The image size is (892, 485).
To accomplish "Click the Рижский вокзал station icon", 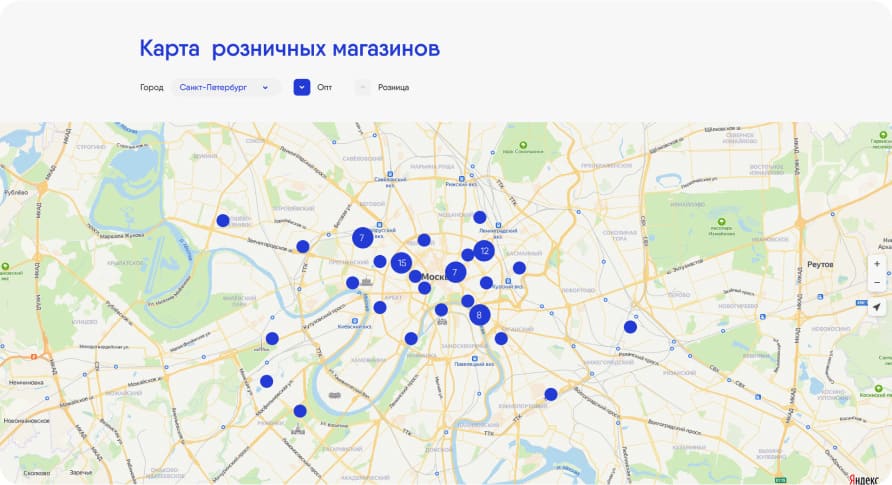I will tap(462, 179).
